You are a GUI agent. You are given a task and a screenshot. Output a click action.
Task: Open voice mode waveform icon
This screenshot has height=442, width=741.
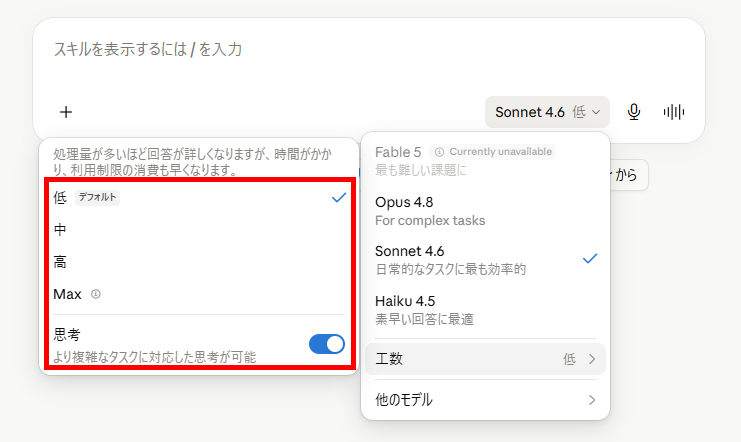[673, 112]
